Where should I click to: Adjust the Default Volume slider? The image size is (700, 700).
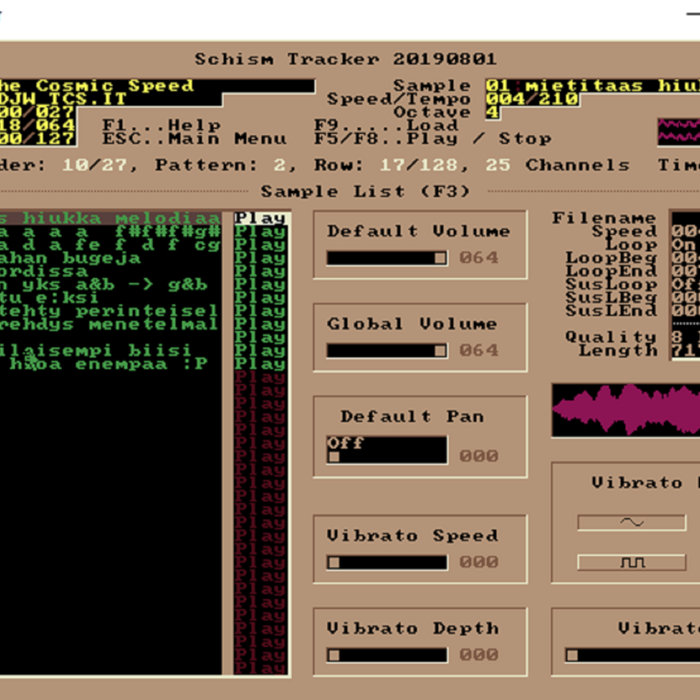[x=386, y=258]
